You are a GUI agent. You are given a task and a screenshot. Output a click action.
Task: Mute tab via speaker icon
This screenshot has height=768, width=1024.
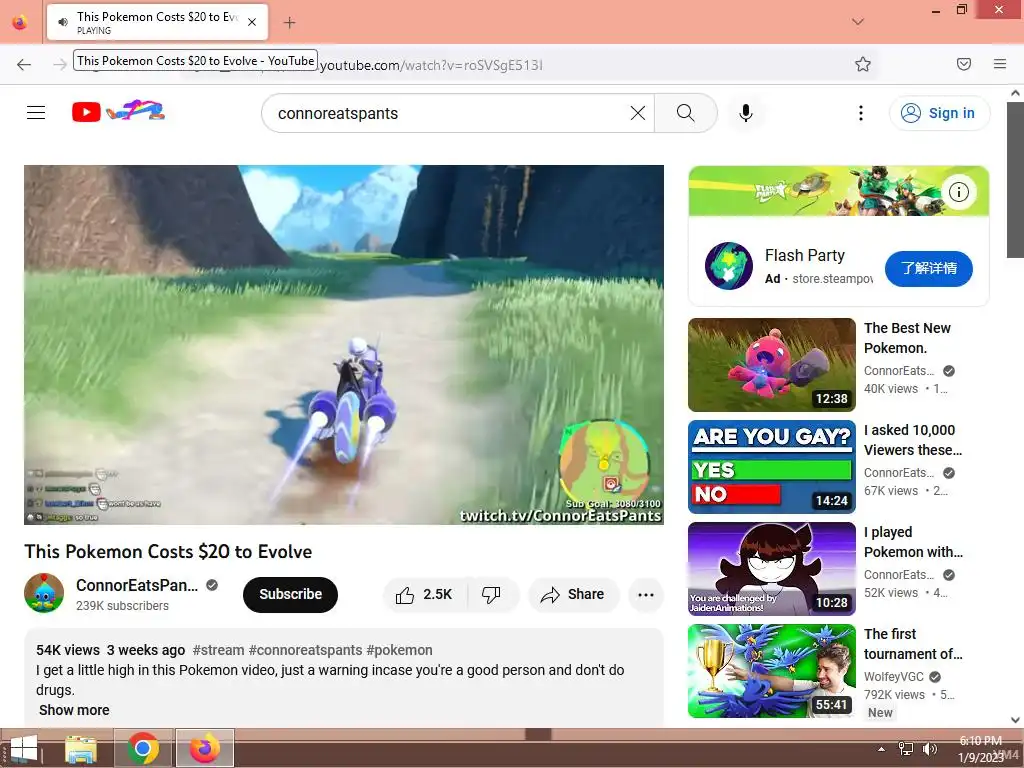63,22
